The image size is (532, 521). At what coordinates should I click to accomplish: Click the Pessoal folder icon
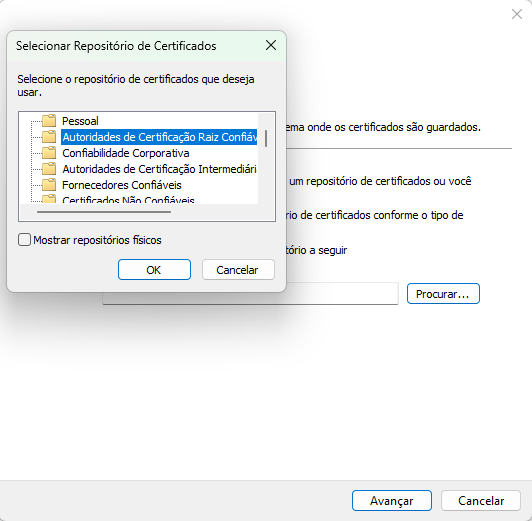(49, 120)
